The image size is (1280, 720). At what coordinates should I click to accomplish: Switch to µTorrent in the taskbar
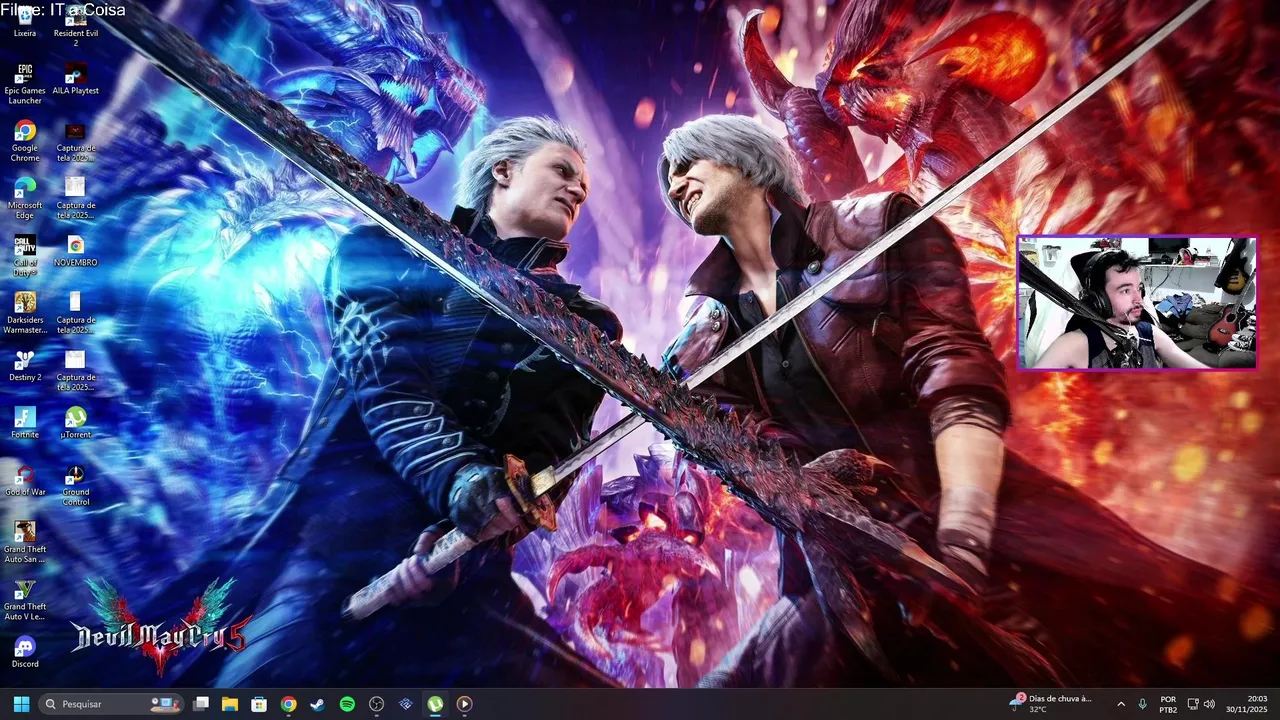pos(435,704)
